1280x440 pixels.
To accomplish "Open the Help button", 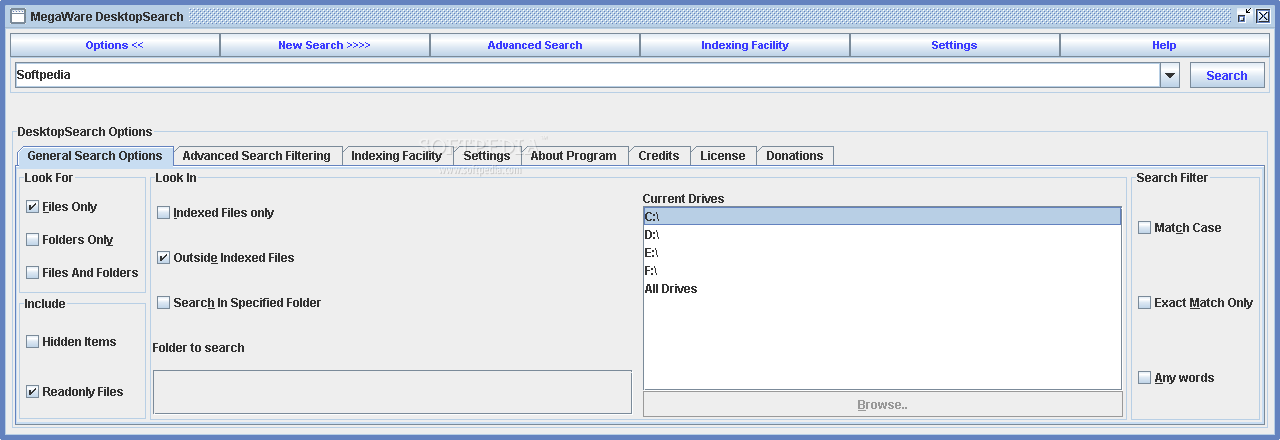I will click(x=1164, y=45).
